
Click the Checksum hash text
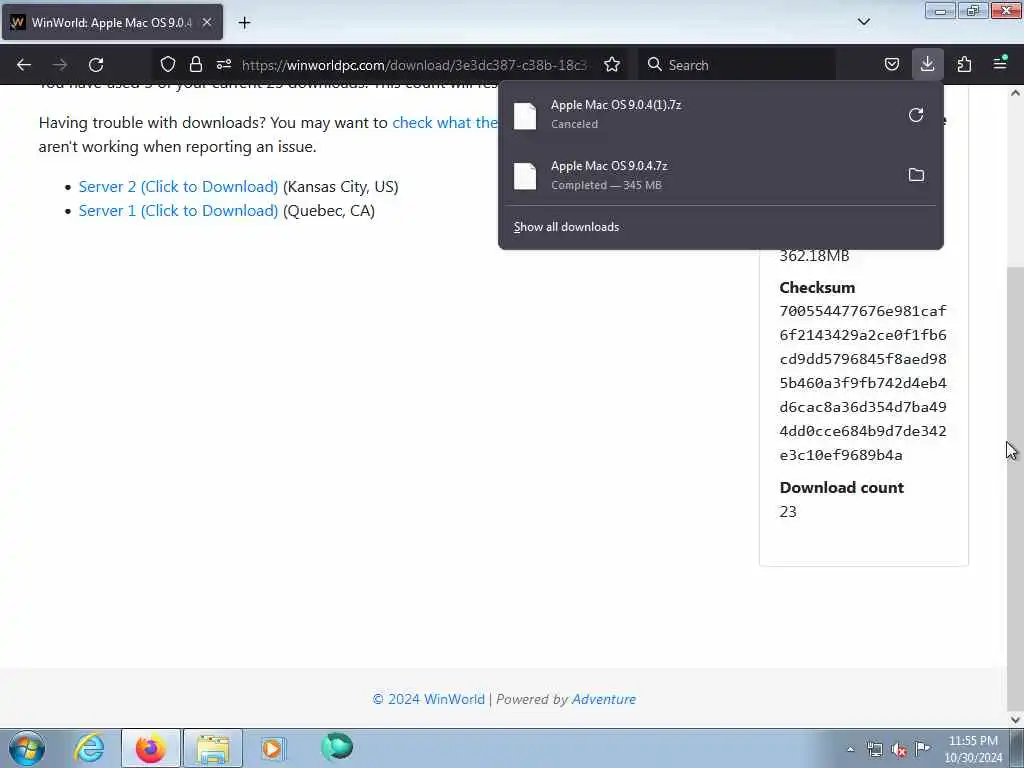click(x=863, y=383)
